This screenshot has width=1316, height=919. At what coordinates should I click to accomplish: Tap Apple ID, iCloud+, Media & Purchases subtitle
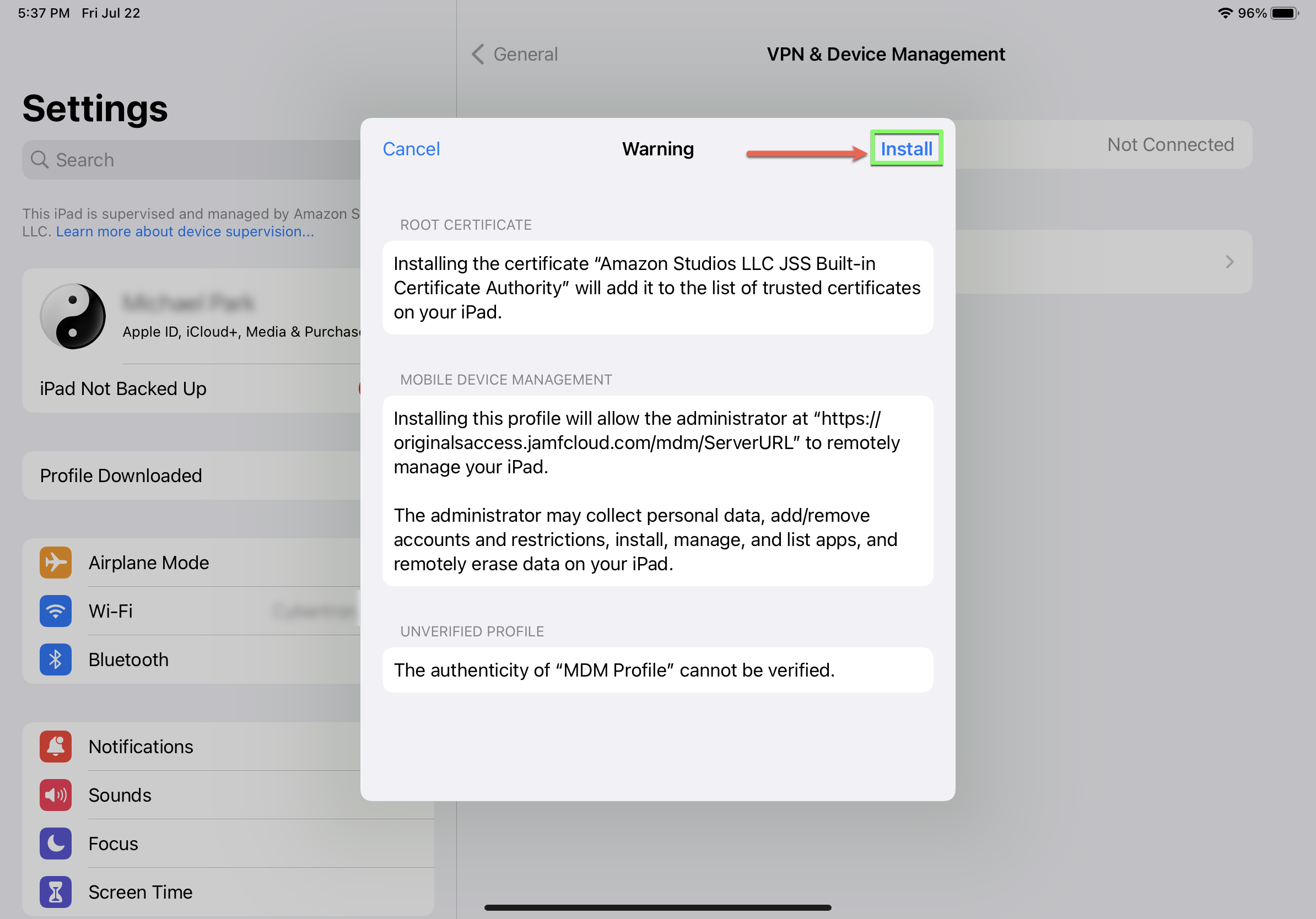click(241, 332)
